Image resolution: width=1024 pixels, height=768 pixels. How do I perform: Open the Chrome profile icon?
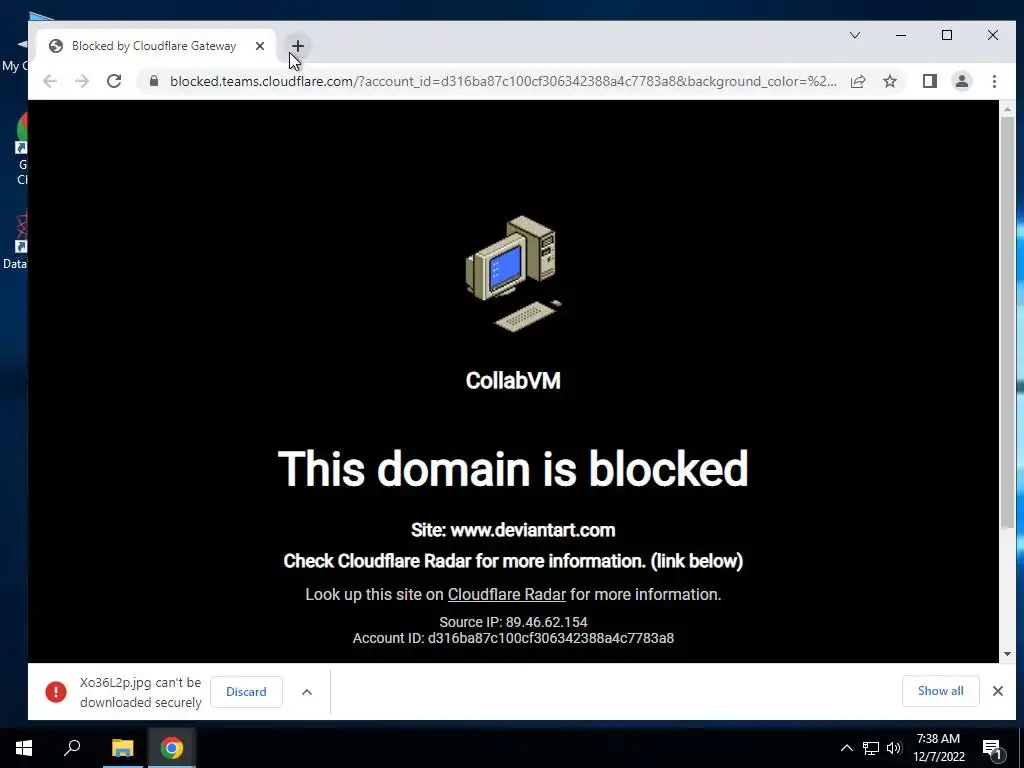coord(962,81)
